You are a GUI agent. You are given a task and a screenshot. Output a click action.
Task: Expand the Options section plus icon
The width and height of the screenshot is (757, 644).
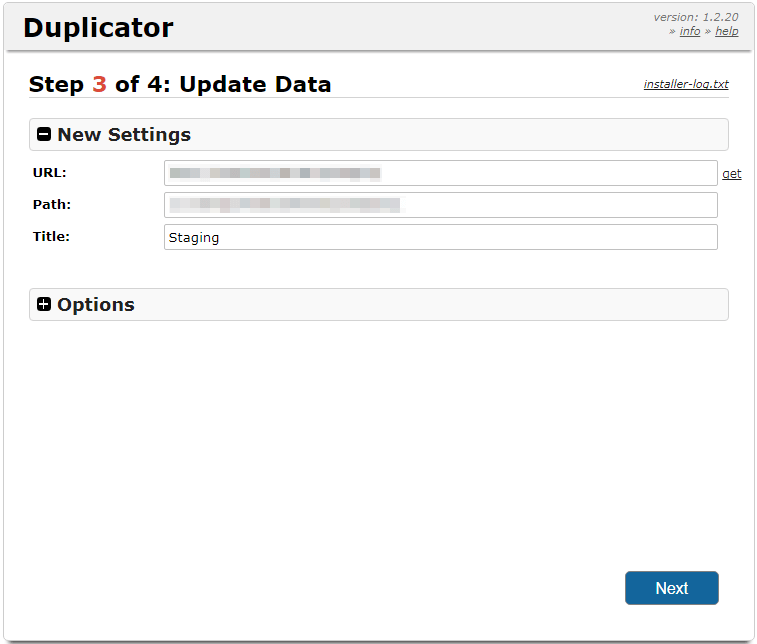click(44, 304)
